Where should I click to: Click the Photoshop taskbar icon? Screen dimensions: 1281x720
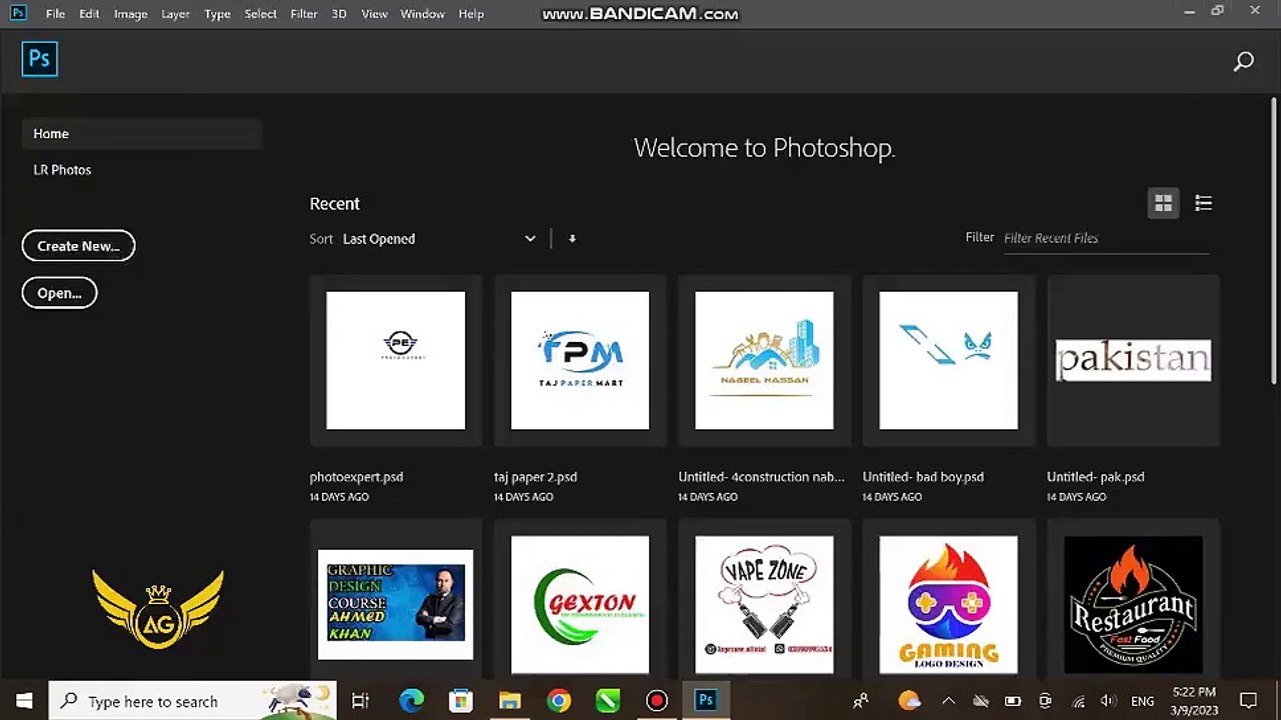[x=706, y=701]
